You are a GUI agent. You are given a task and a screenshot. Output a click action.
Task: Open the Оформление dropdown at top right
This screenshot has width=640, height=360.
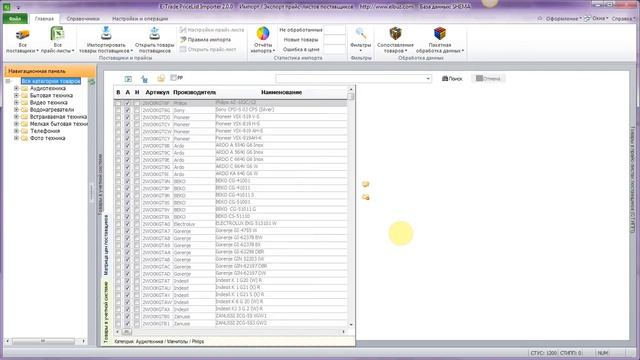click(x=563, y=19)
